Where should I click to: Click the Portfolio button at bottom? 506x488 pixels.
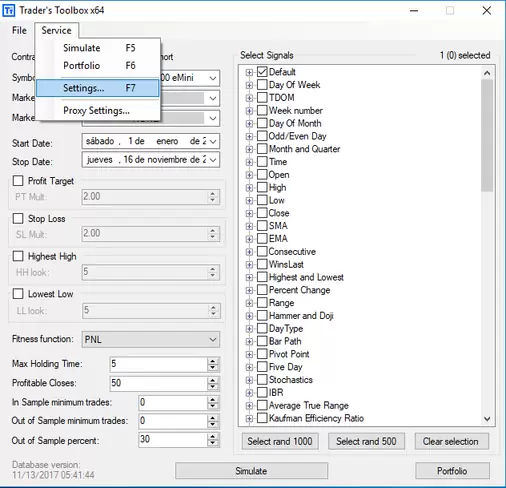pyautogui.click(x=452, y=471)
